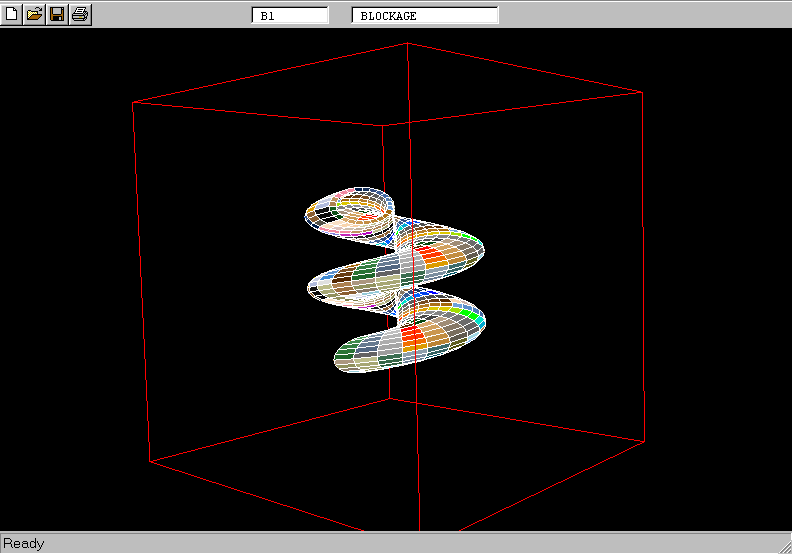Screen dimensions: 792x554
Task: Print the view with the printer icon
Action: (80, 14)
